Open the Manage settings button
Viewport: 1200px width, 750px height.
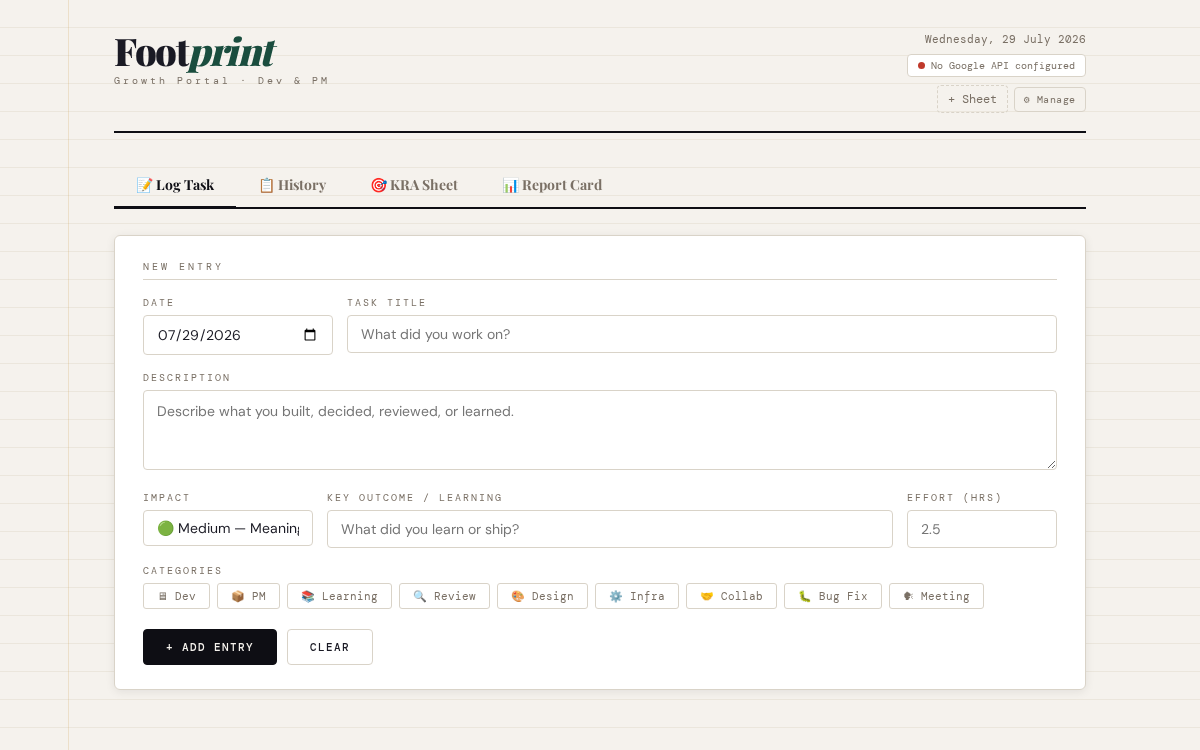[x=1050, y=99]
